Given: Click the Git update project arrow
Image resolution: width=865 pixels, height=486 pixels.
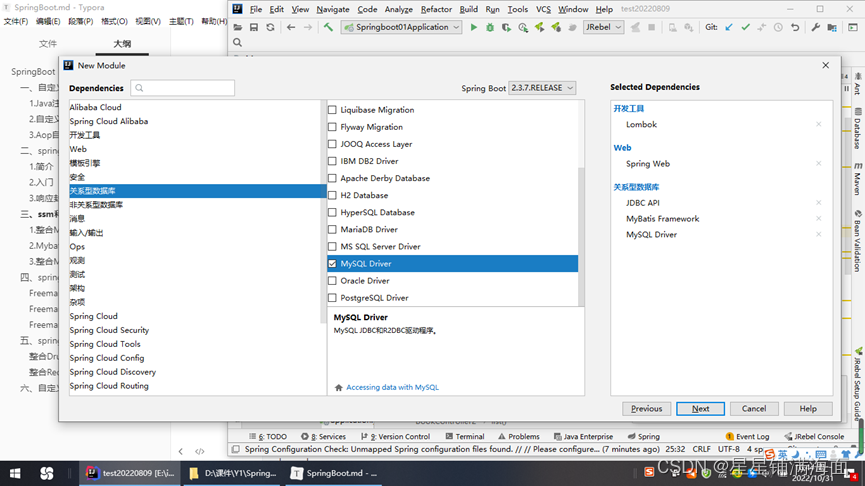Looking at the screenshot, I should pos(729,27).
